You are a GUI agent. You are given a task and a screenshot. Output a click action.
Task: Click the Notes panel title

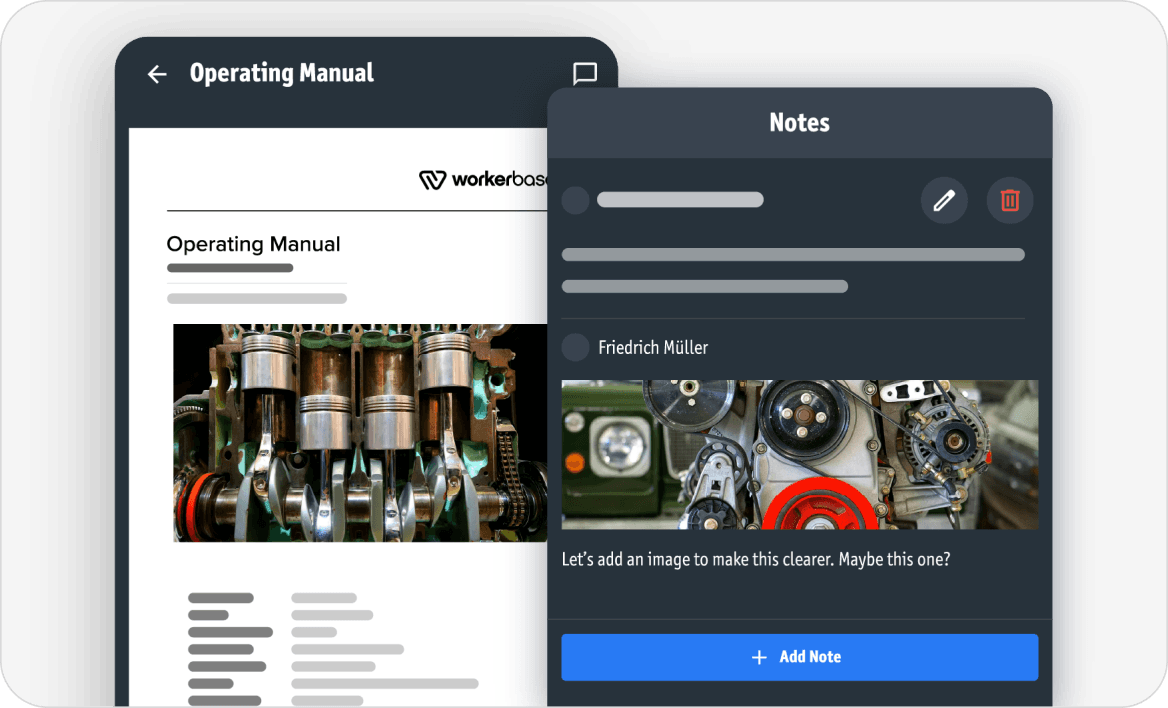tap(799, 123)
